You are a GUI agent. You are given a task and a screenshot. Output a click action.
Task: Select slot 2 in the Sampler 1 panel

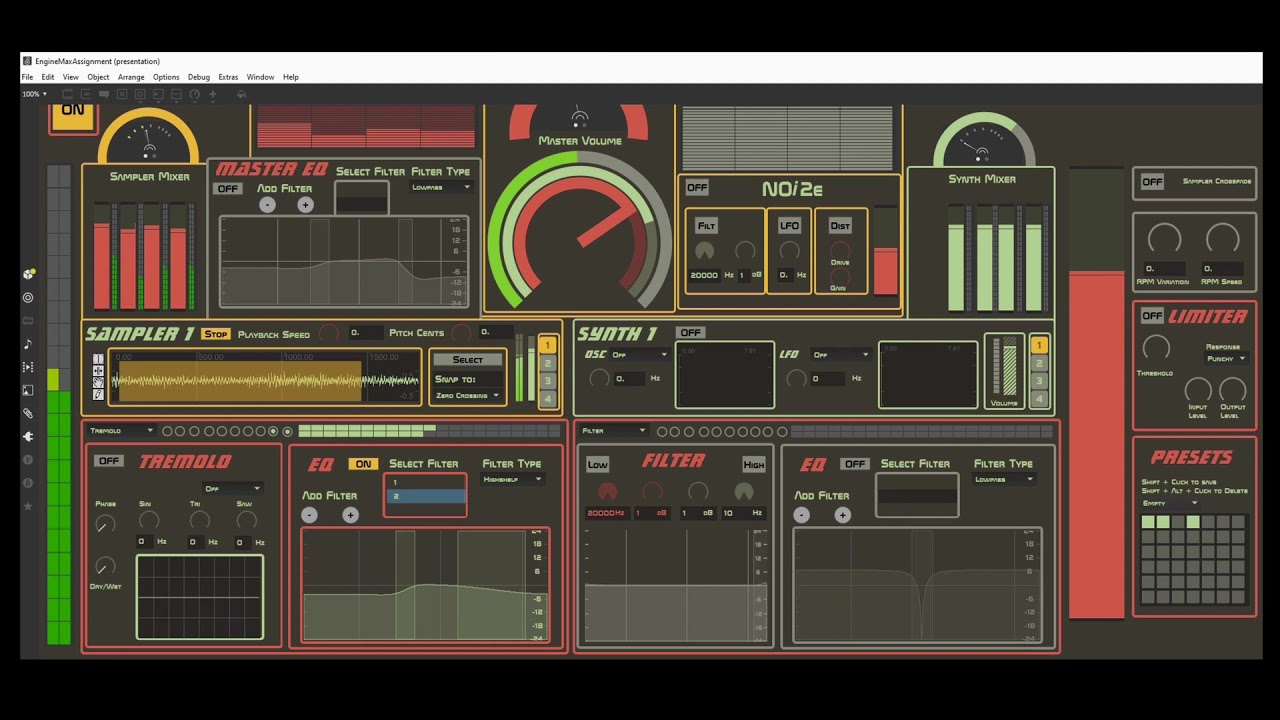click(x=547, y=363)
